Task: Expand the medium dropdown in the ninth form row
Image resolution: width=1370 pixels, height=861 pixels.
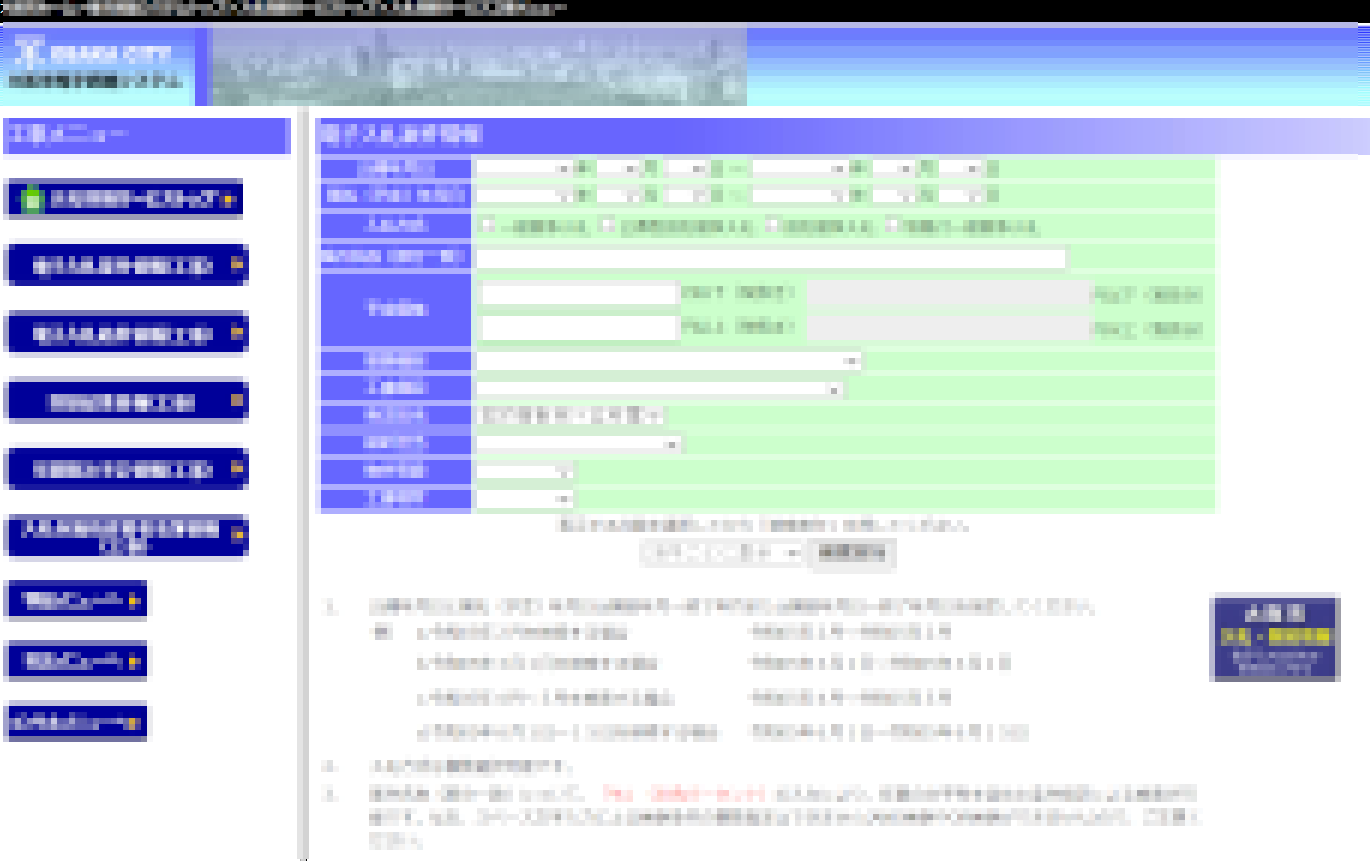Action: point(580,443)
